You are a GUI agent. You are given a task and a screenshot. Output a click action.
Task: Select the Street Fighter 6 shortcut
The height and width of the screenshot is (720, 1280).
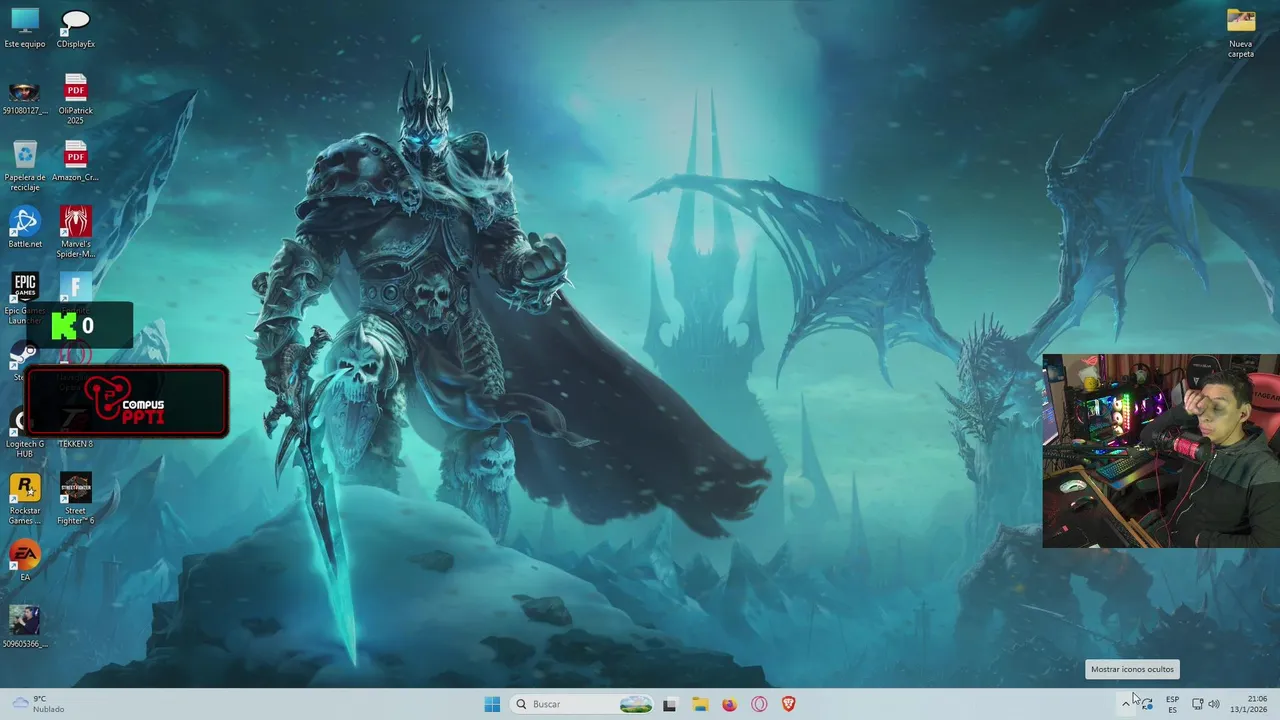coord(75,499)
